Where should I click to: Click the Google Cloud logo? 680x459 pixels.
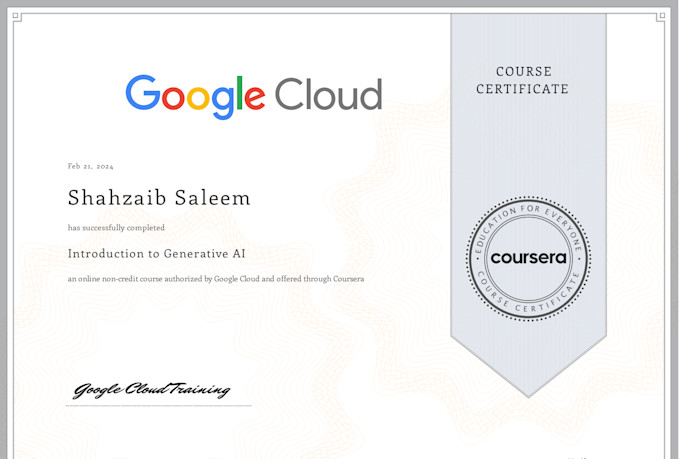point(254,96)
